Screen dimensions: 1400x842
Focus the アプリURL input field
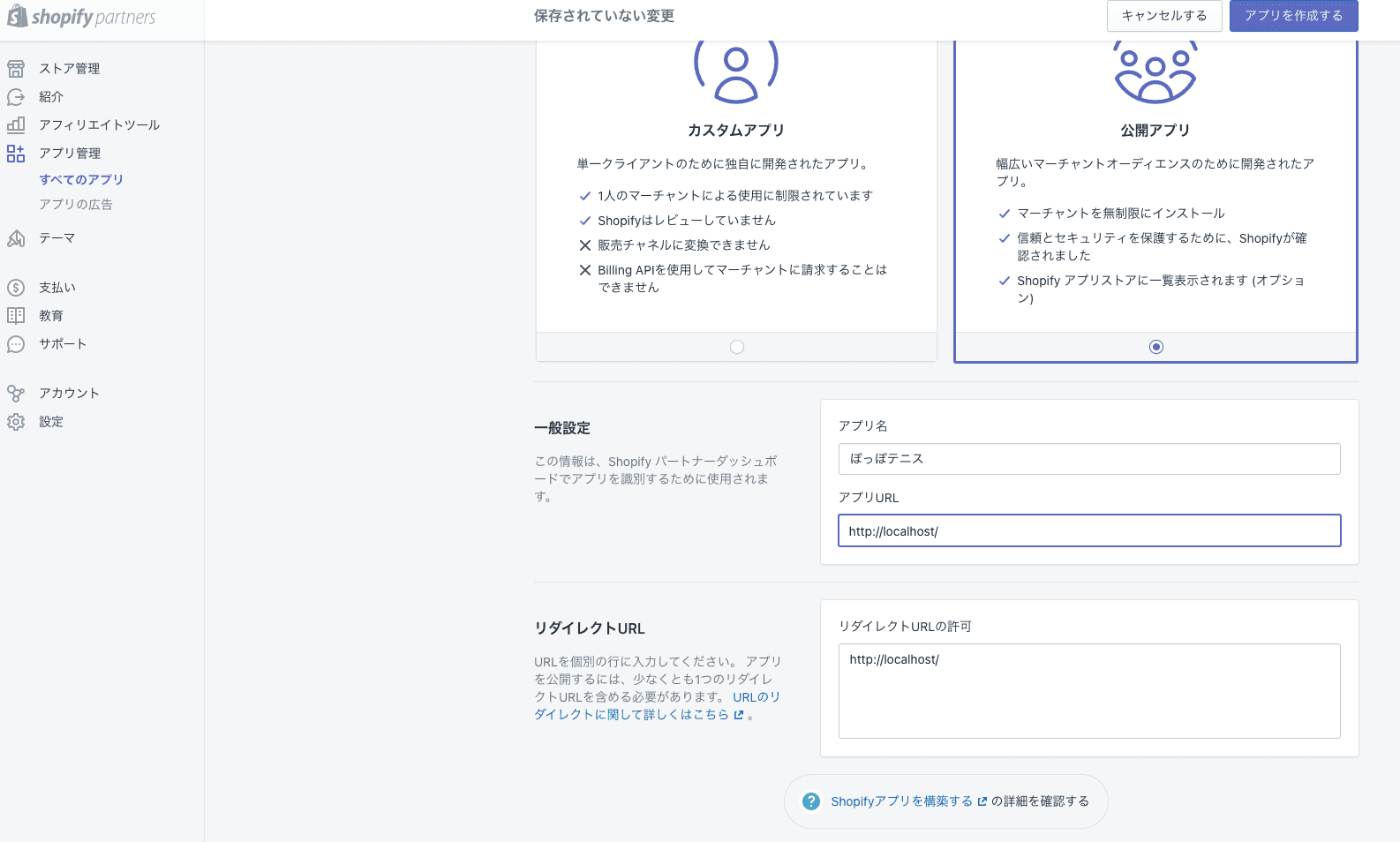[x=1089, y=531]
